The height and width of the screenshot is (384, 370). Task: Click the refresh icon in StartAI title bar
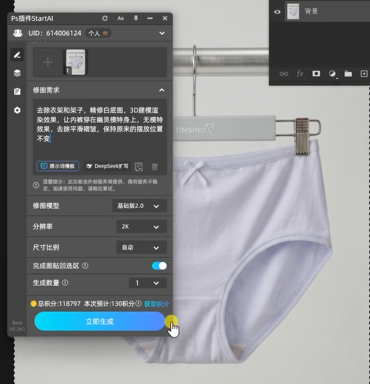tap(105, 18)
